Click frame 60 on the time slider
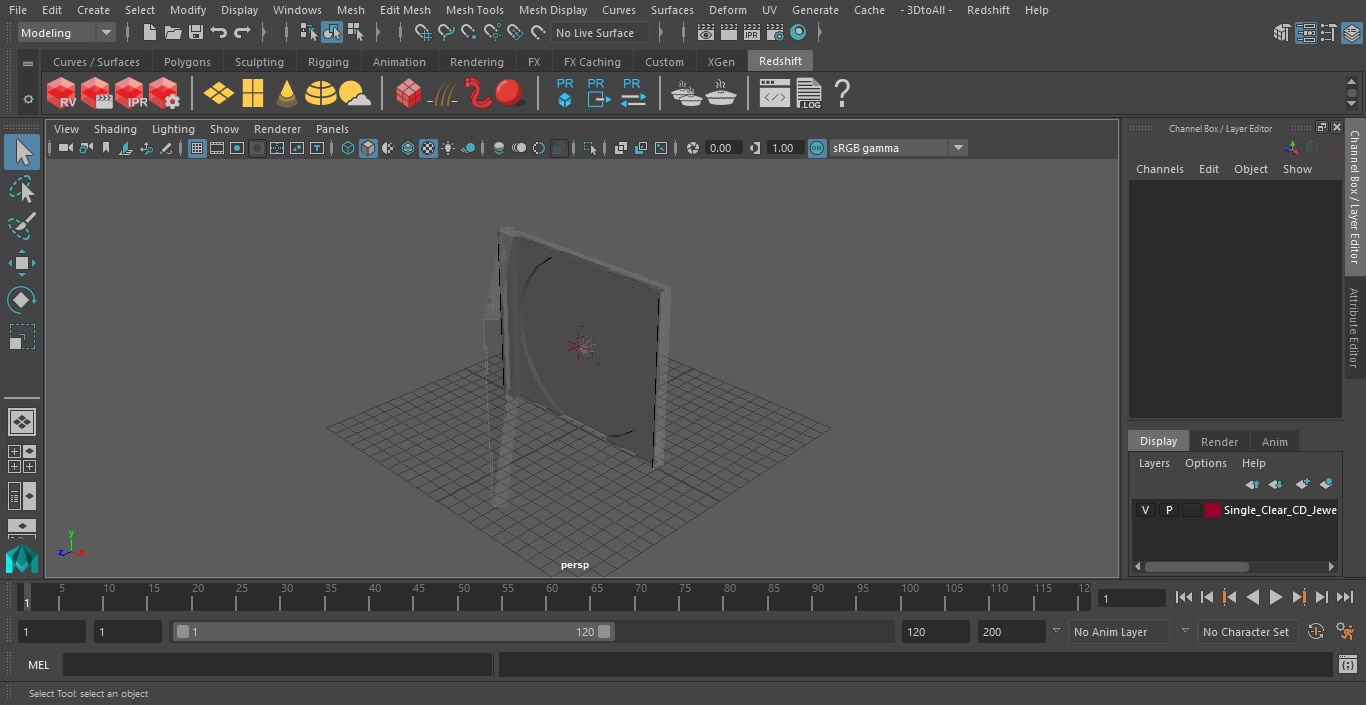 552,597
